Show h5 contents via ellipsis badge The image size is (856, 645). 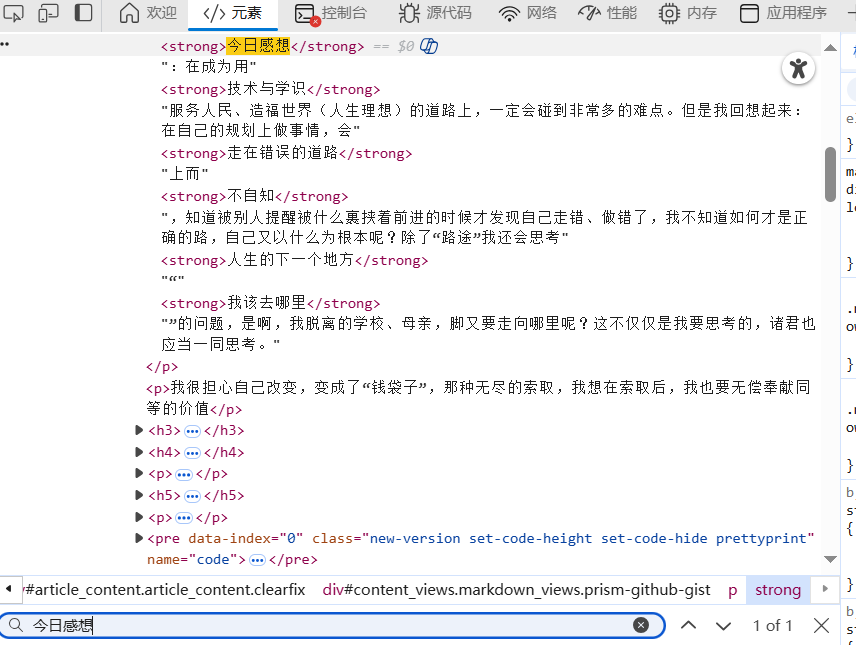pyautogui.click(x=192, y=496)
